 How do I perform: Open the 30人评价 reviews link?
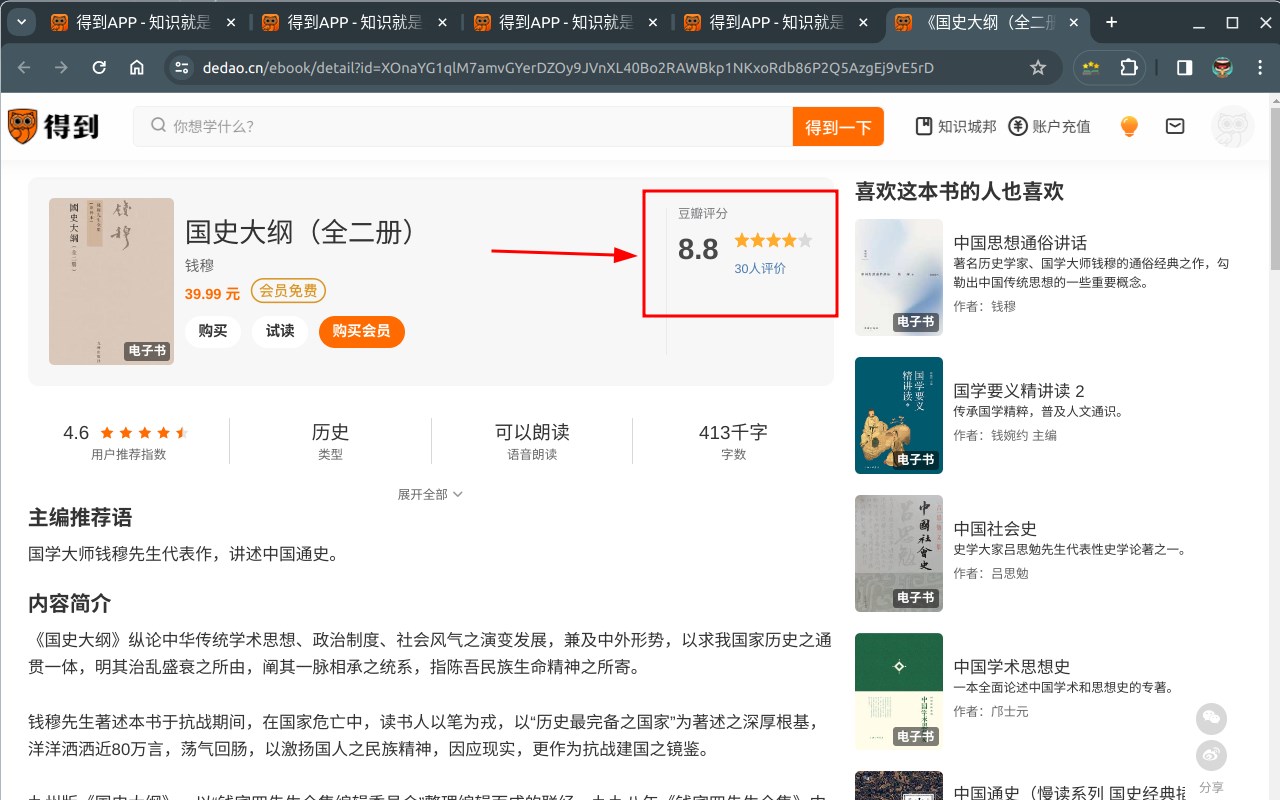[760, 268]
